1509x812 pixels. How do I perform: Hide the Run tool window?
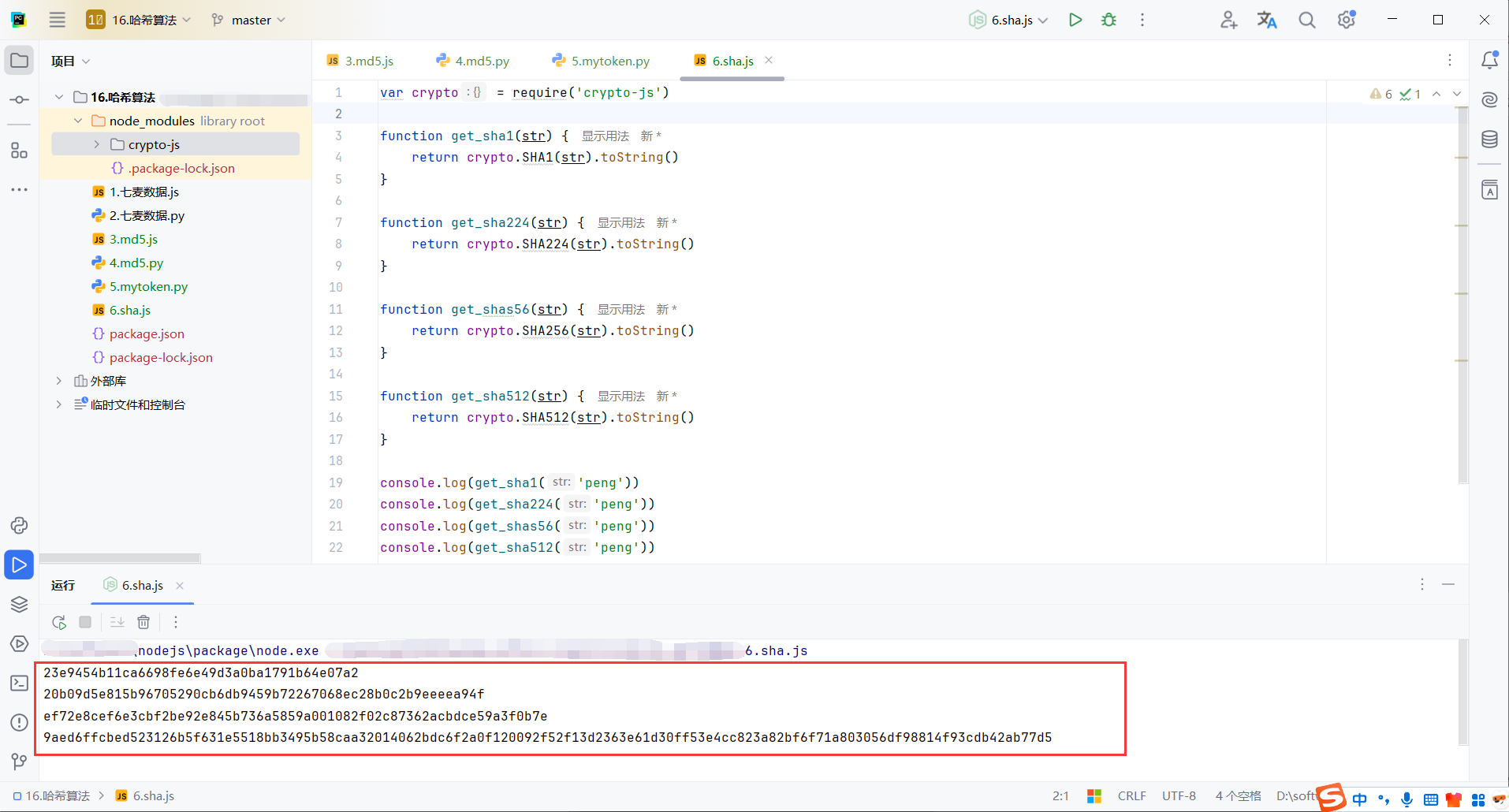(1448, 584)
